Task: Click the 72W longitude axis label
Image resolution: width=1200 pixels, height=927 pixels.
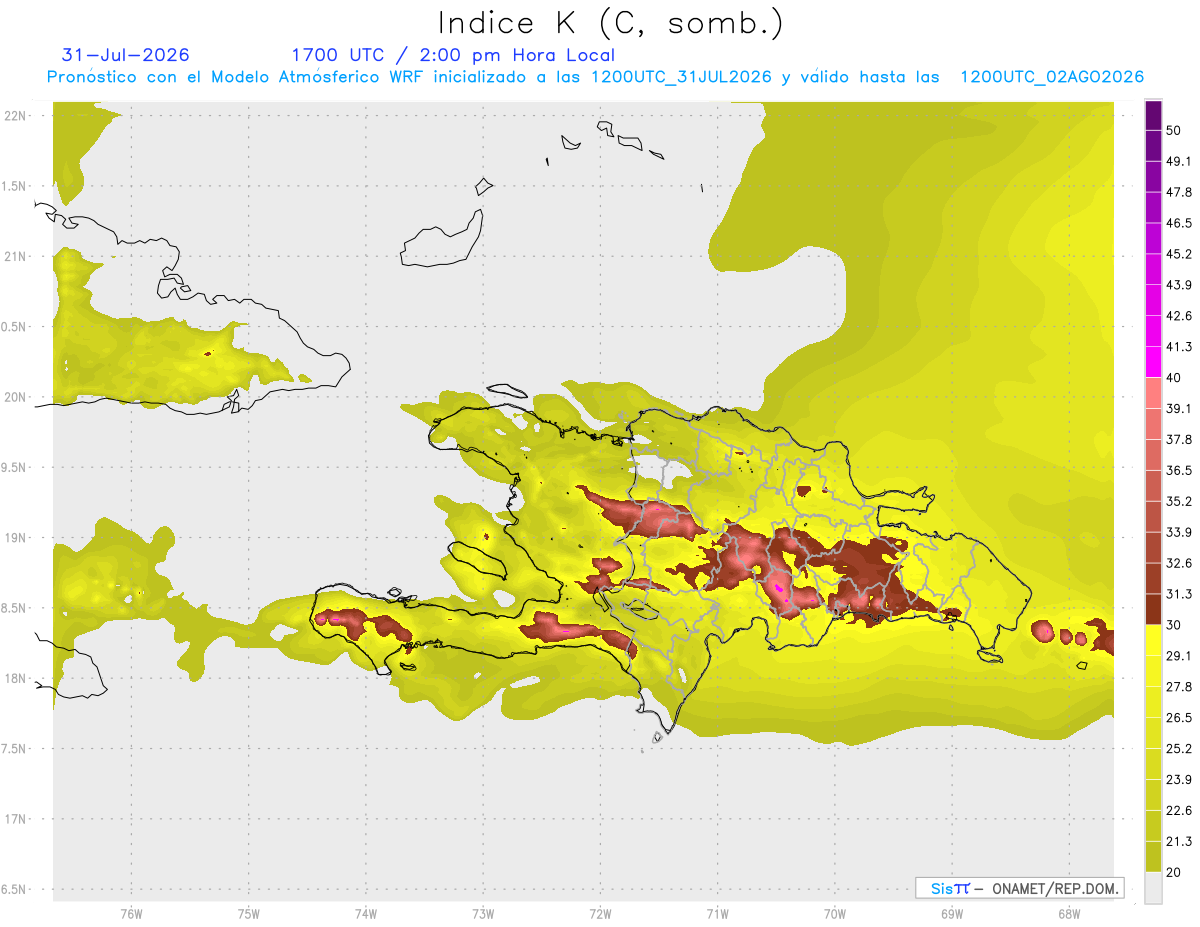Action: pyautogui.click(x=600, y=913)
